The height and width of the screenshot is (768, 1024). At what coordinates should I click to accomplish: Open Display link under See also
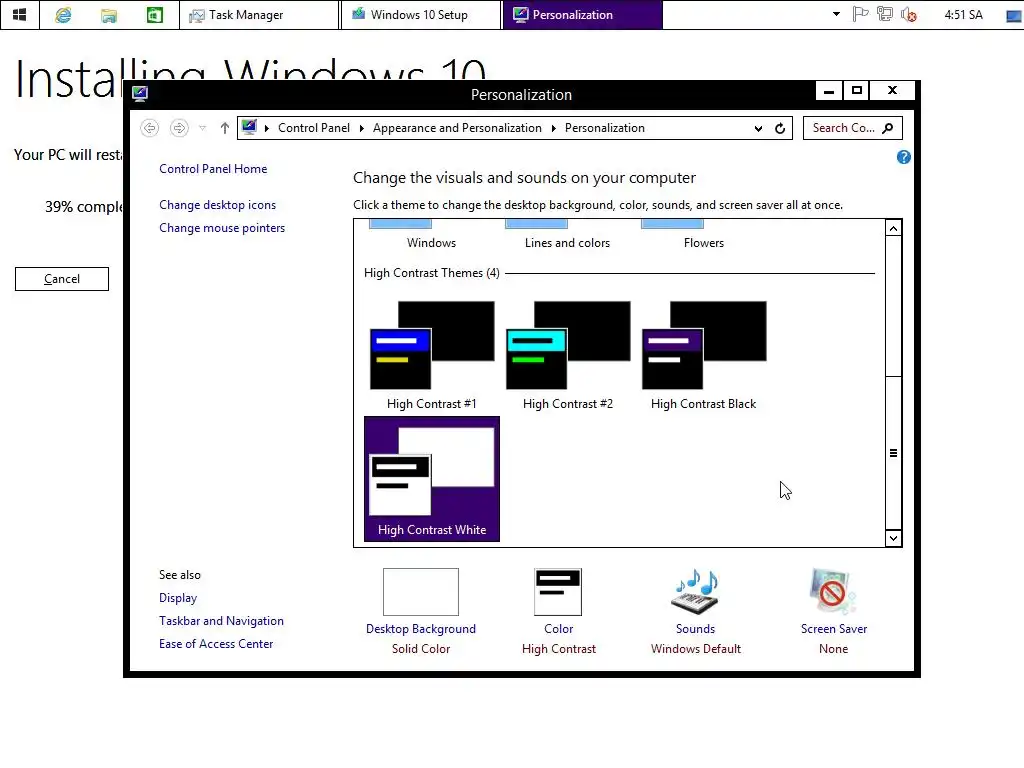tap(178, 598)
